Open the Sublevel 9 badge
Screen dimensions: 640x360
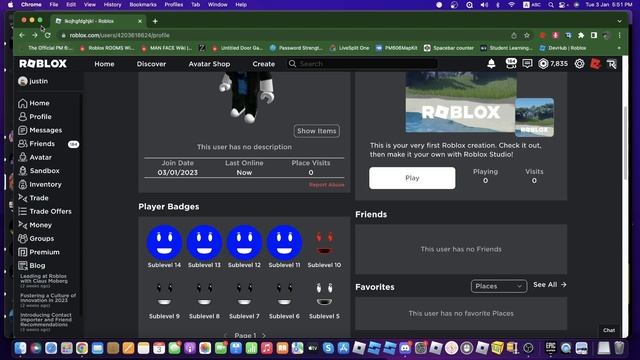164,299
